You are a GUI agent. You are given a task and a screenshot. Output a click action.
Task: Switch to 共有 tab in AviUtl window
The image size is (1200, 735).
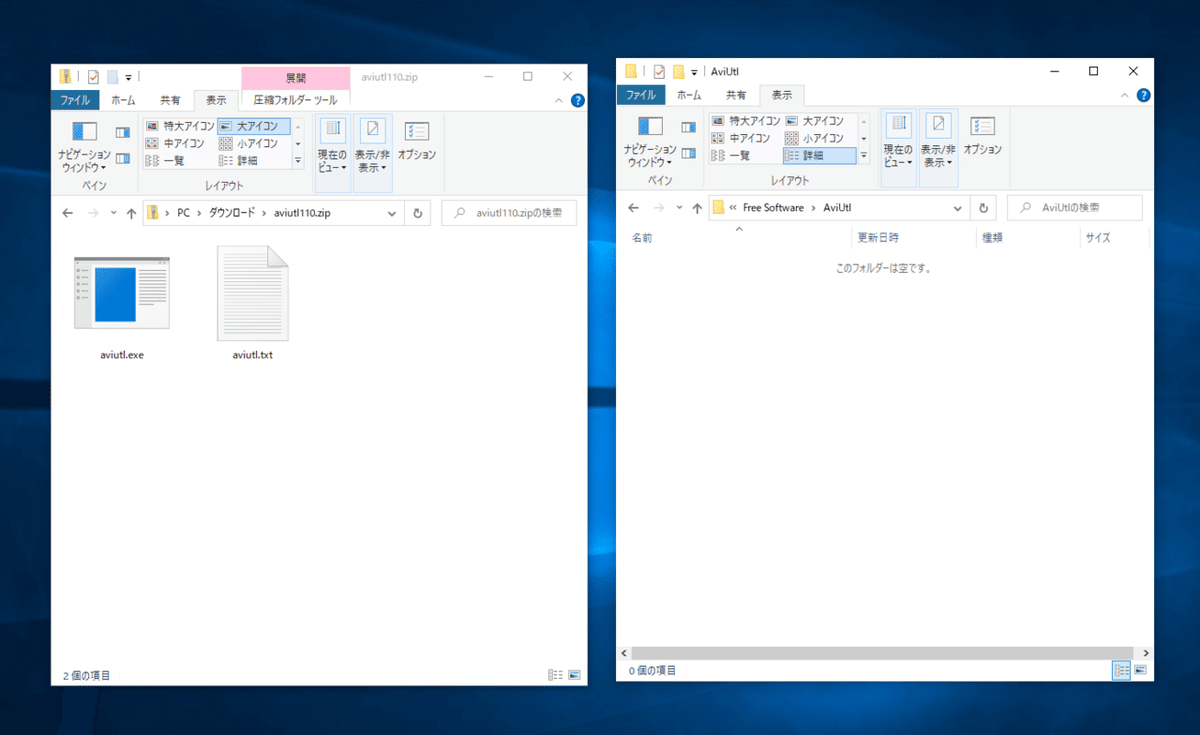[736, 95]
